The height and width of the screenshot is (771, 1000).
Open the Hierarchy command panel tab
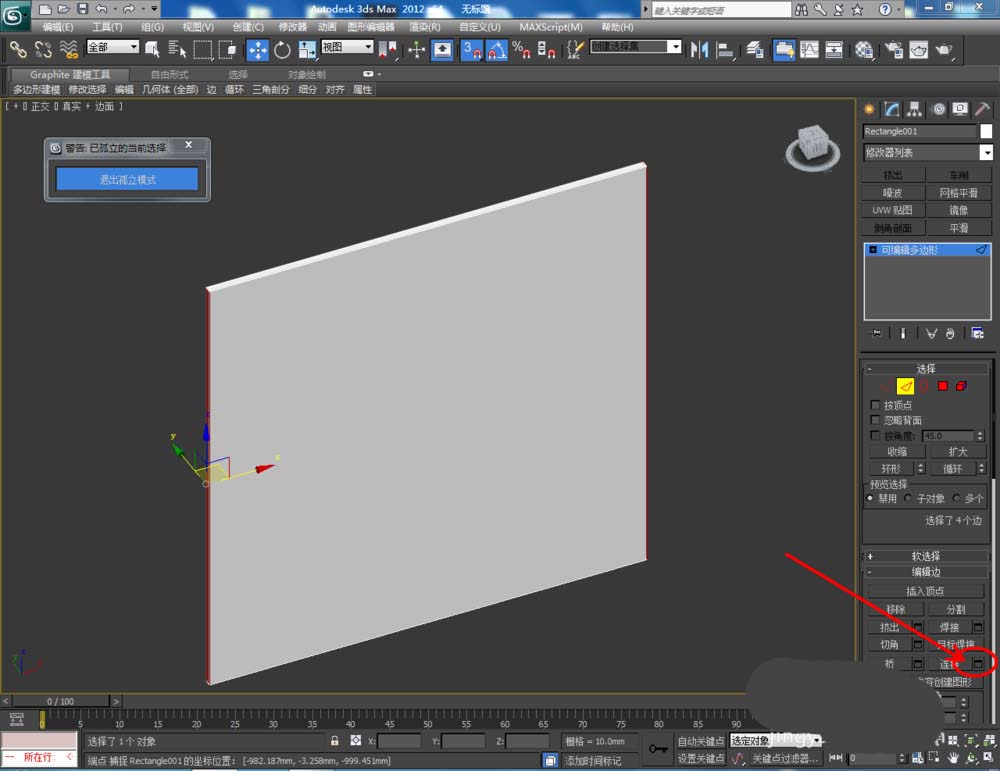(915, 109)
